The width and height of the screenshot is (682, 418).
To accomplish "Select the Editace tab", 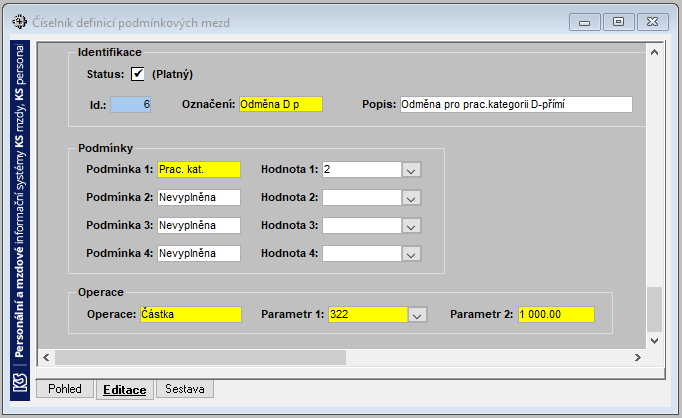I will tap(125, 390).
